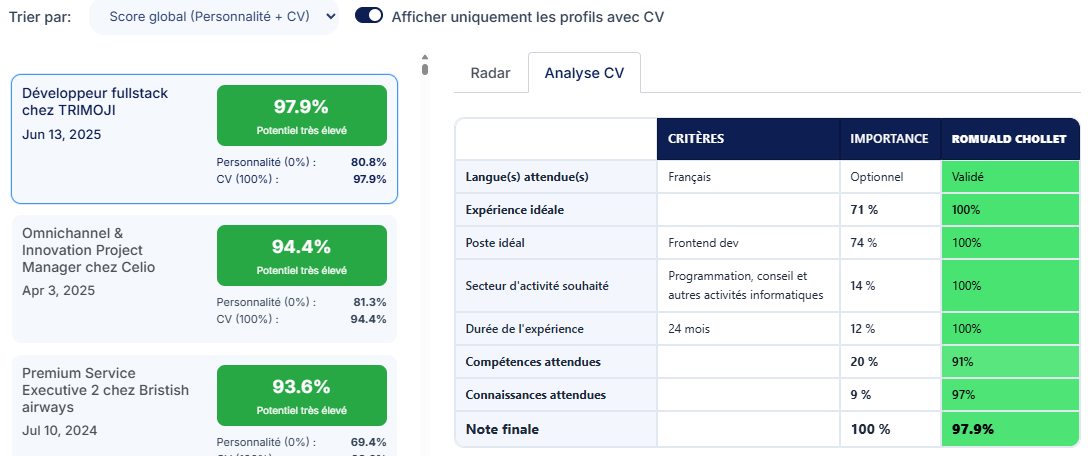
Task: Click the IMPORTANCE column header
Action: point(890,139)
